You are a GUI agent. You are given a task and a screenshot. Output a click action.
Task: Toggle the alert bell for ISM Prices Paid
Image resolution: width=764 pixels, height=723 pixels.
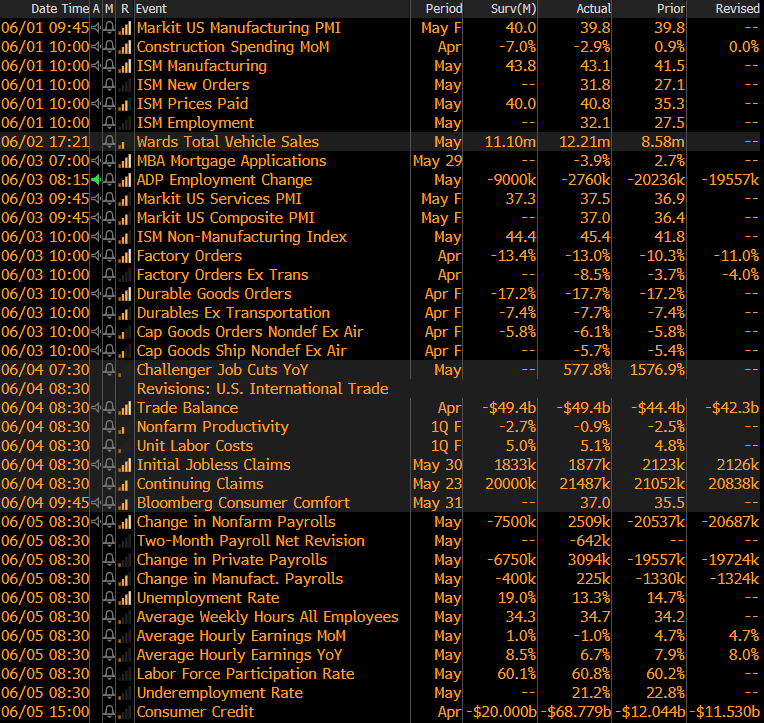coord(109,104)
